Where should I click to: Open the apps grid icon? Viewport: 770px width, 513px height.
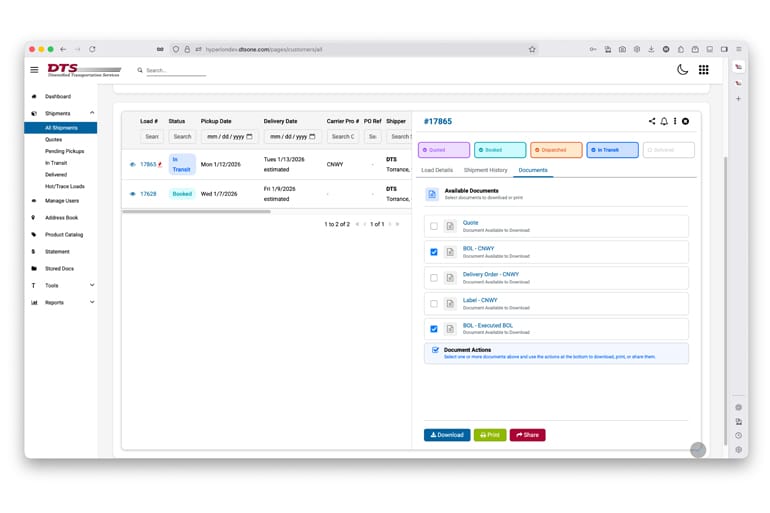click(x=703, y=70)
